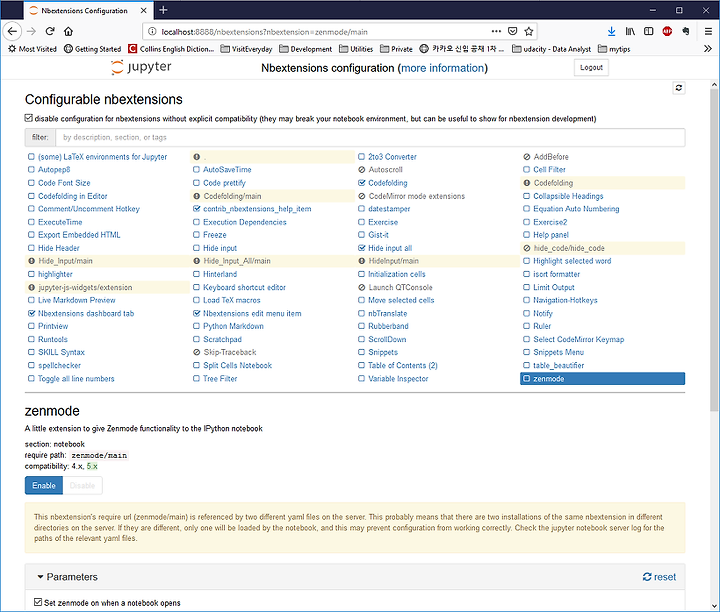Close the Nbextensions Configuration tab
The height and width of the screenshot is (612, 720).
[144, 10]
